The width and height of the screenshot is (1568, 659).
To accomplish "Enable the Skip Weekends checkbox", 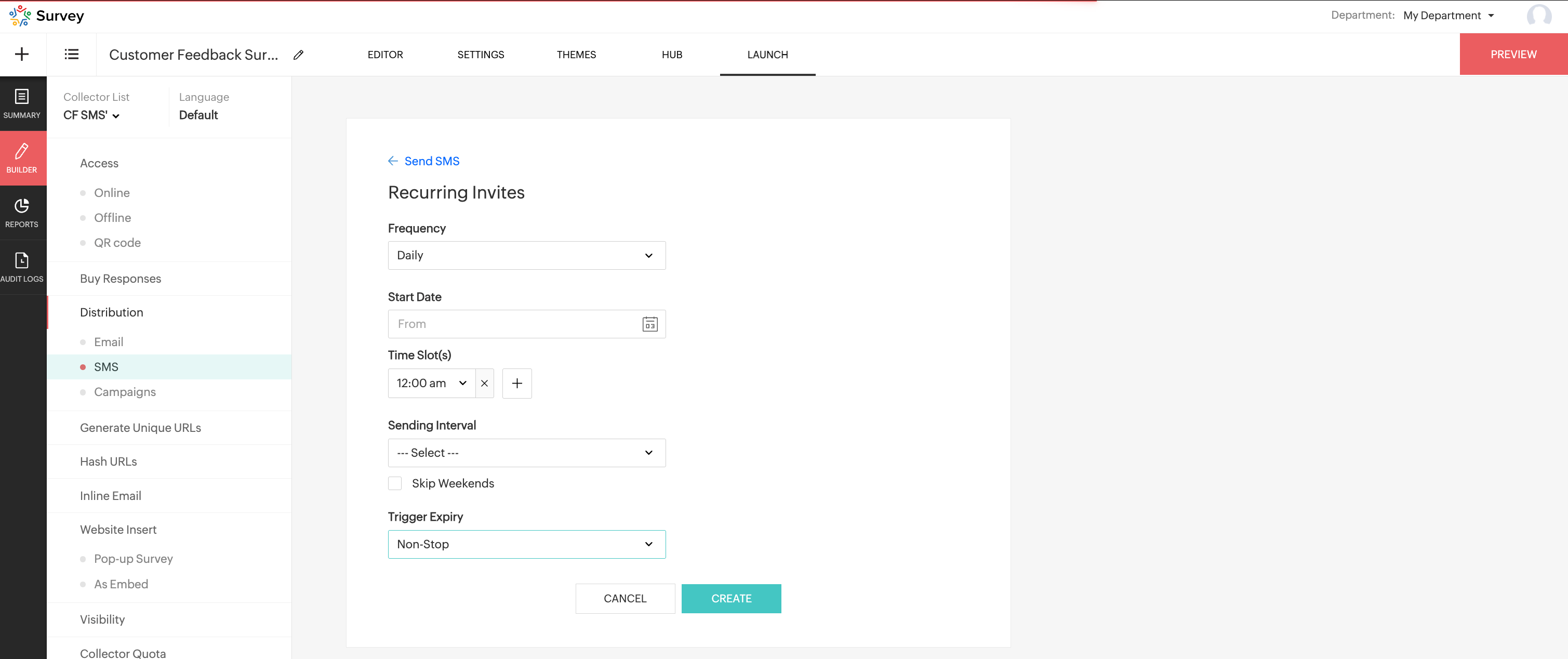I will [395, 483].
